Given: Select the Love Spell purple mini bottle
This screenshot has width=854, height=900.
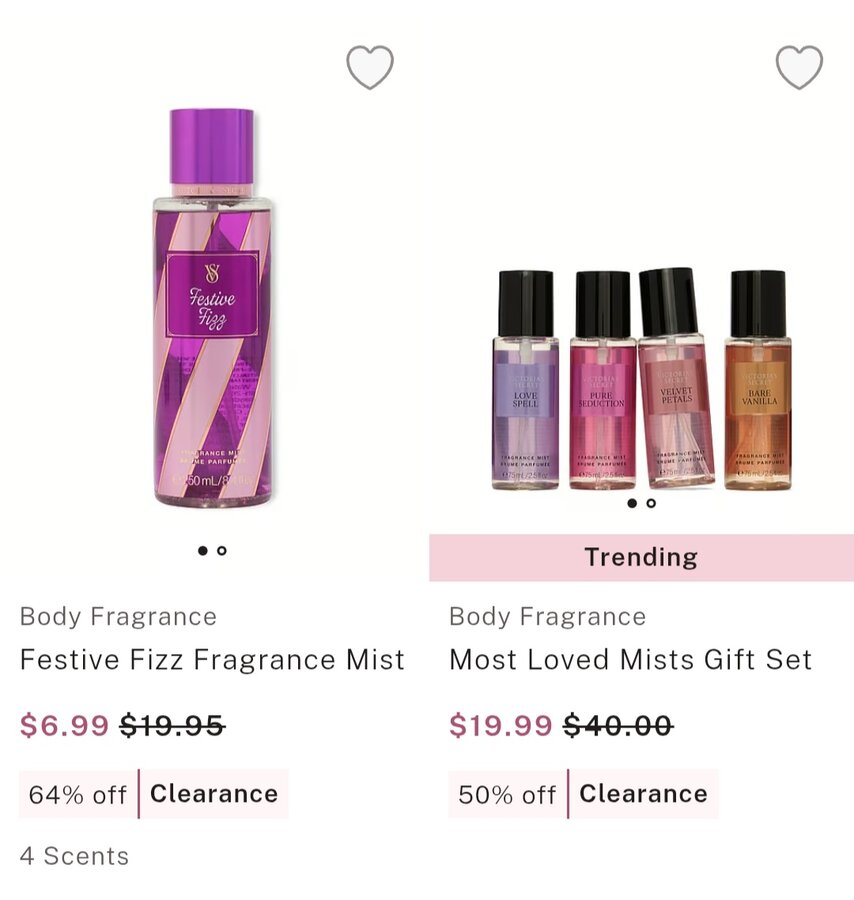Looking at the screenshot, I should tap(525, 379).
